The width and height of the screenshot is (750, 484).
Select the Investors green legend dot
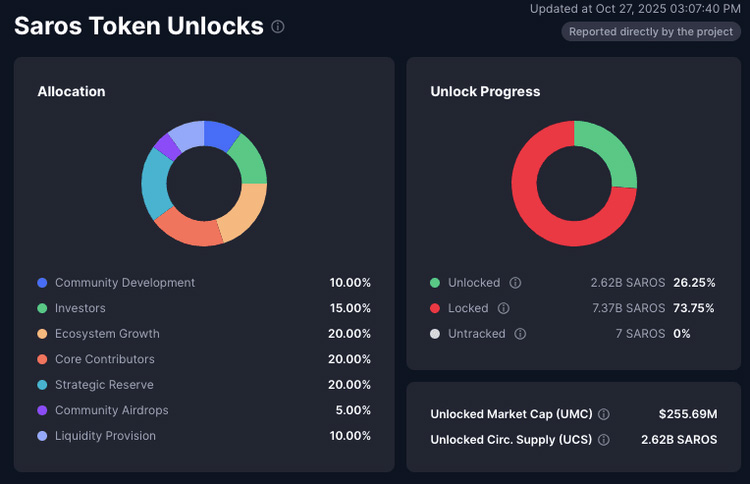[x=42, y=308]
